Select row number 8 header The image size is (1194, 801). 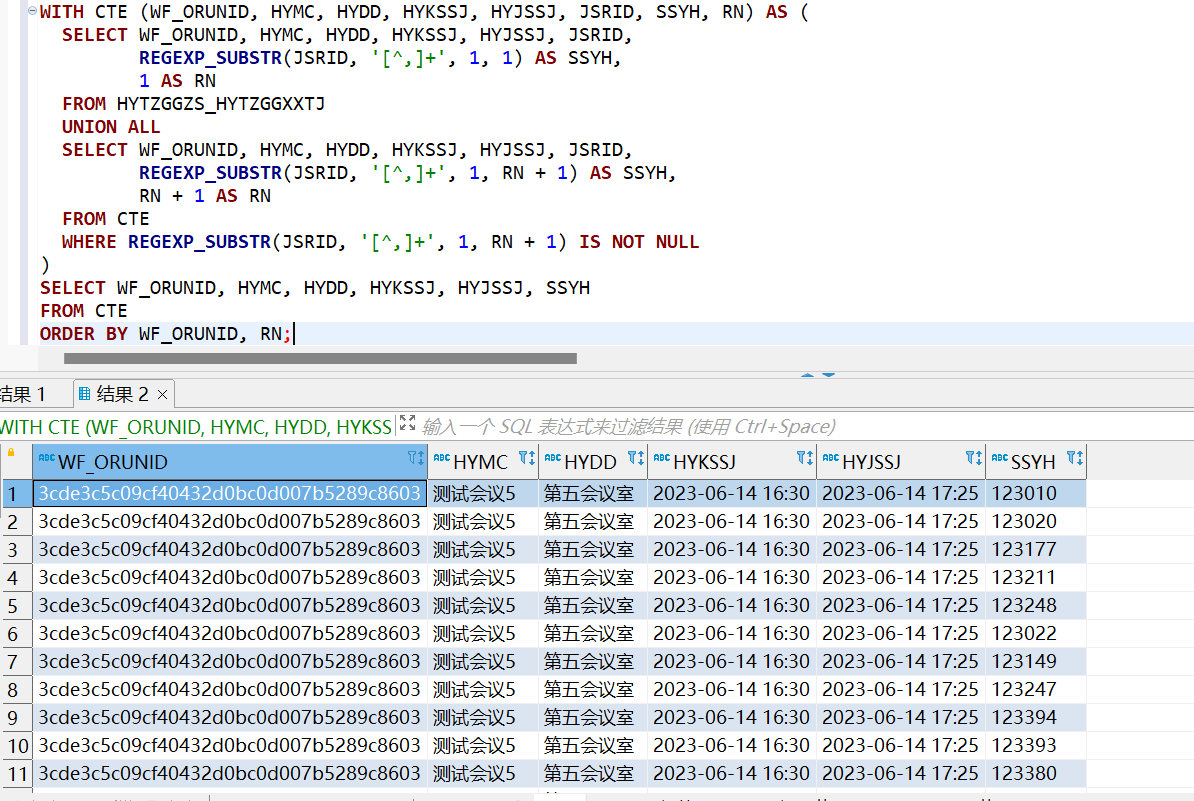[x=16, y=690]
